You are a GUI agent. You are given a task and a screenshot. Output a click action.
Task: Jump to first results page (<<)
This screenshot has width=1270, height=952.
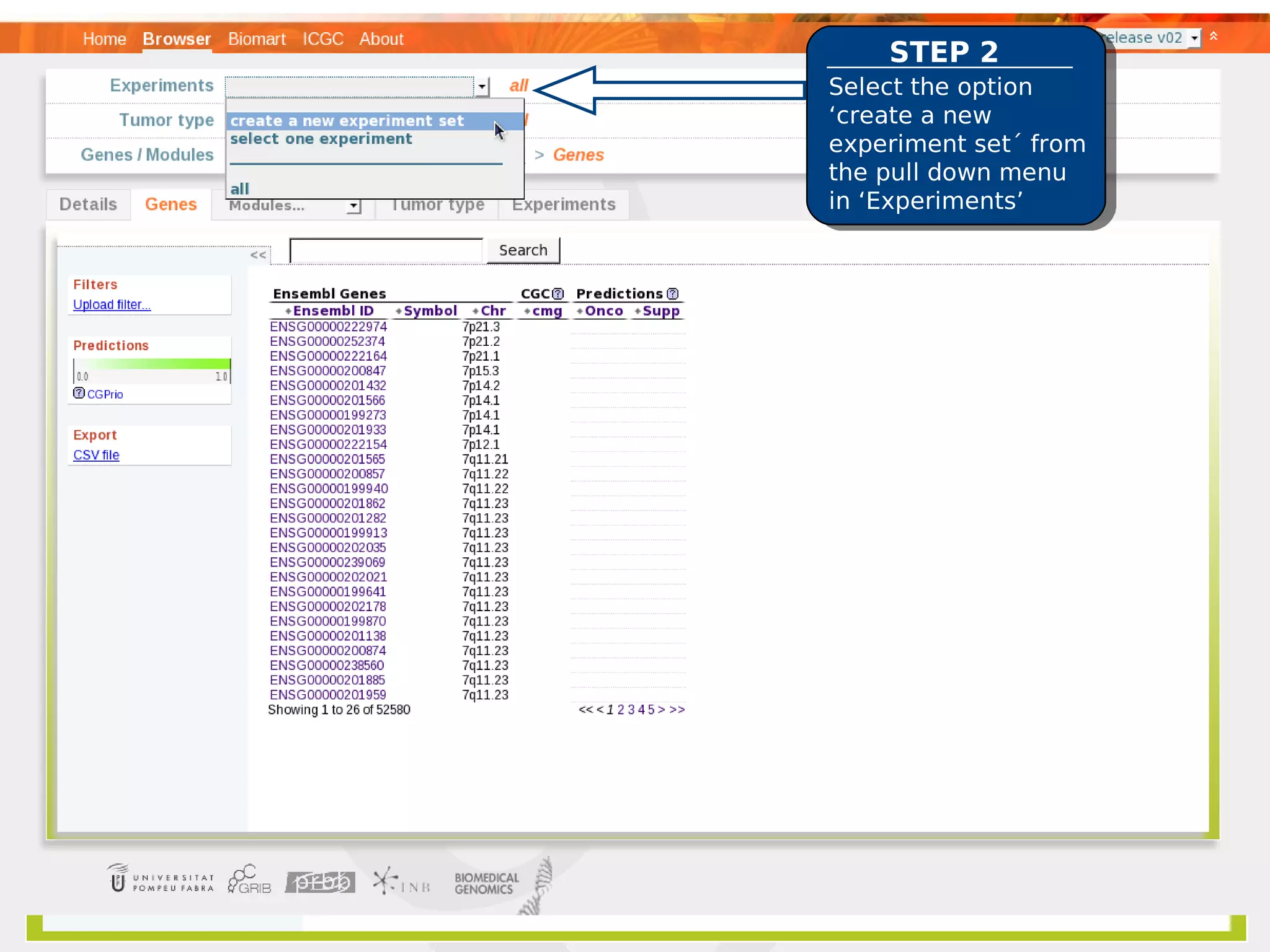click(585, 710)
